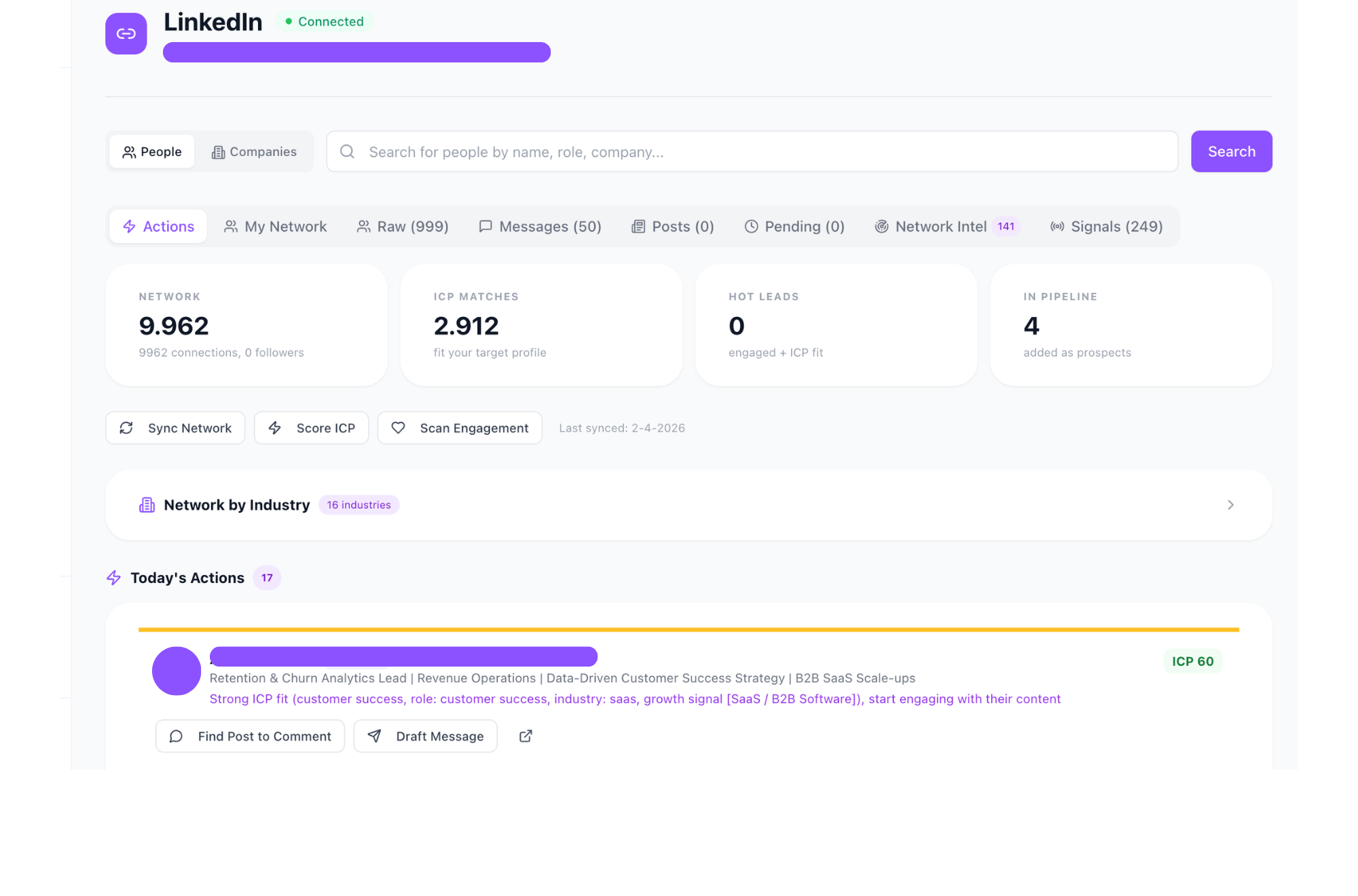Viewport: 1358px width, 896px height.
Task: Open the Network Intel tab
Action: pos(947,226)
